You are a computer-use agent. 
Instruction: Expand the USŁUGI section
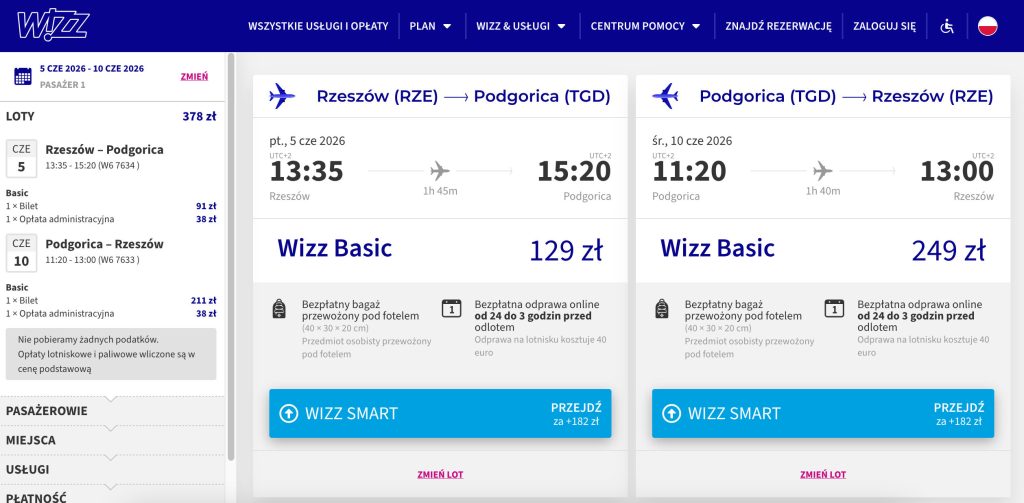pos(28,469)
